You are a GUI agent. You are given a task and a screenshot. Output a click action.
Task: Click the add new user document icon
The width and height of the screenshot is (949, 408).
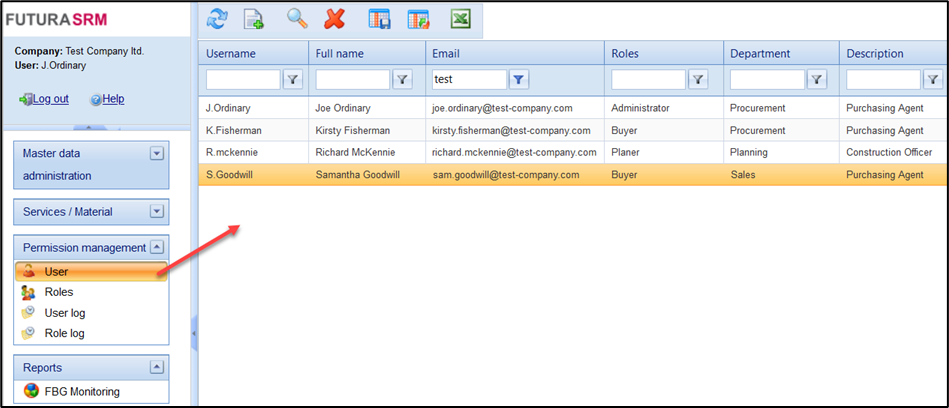point(254,19)
